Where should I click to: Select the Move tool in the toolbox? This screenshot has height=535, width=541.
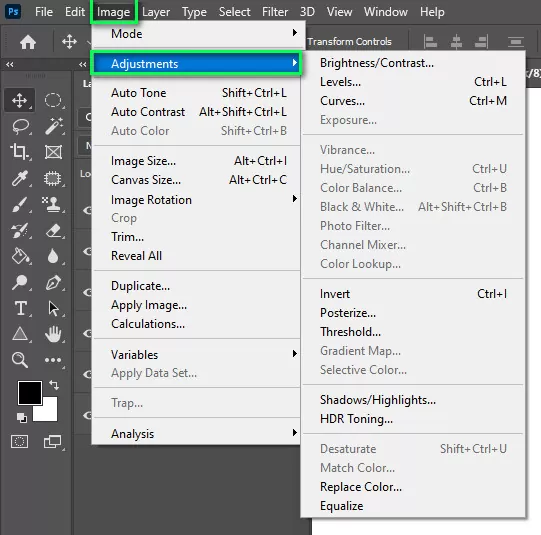click(x=19, y=100)
